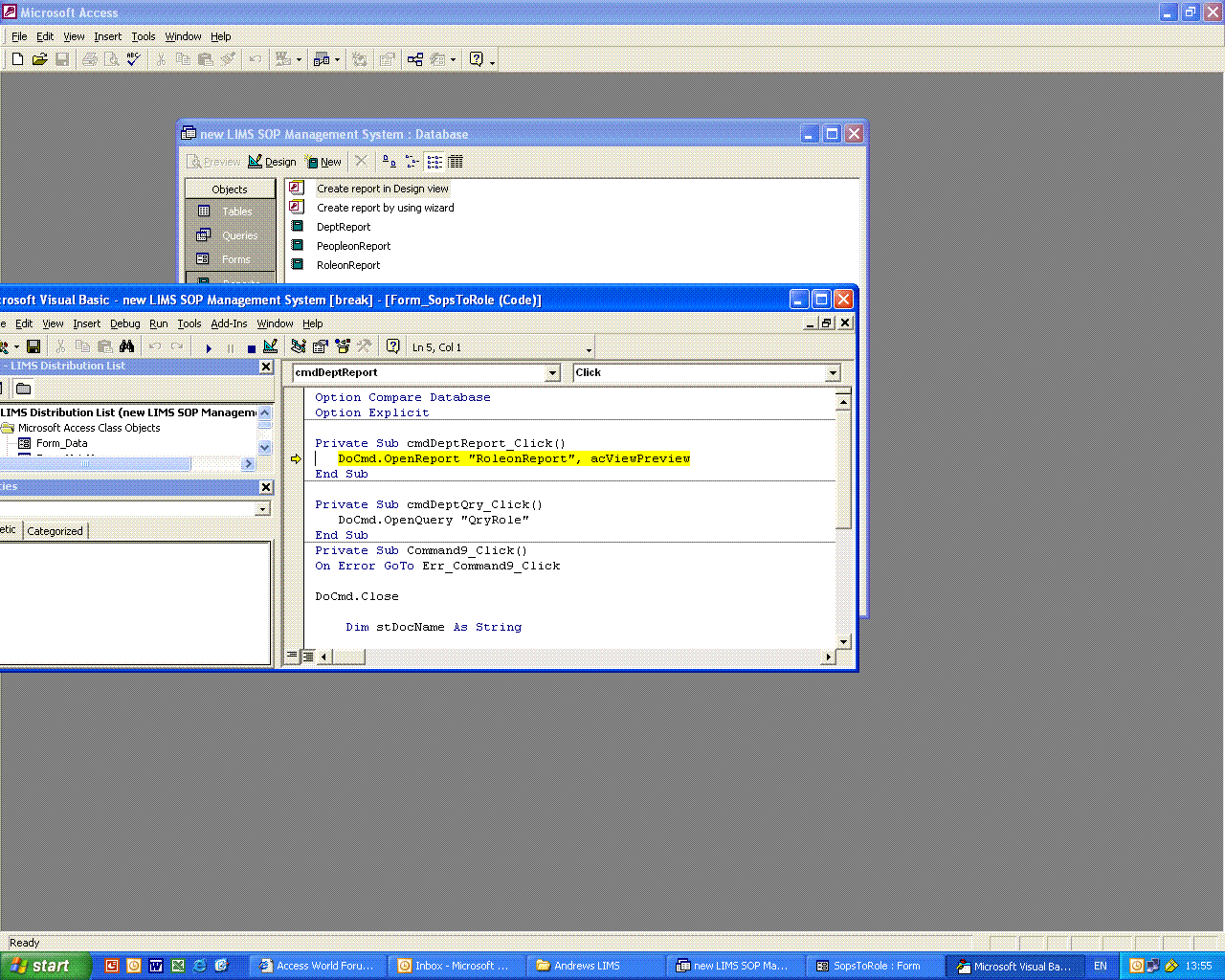Open the Run menu in Visual Basic
Screen dimensions: 1225x980
pyautogui.click(x=159, y=323)
